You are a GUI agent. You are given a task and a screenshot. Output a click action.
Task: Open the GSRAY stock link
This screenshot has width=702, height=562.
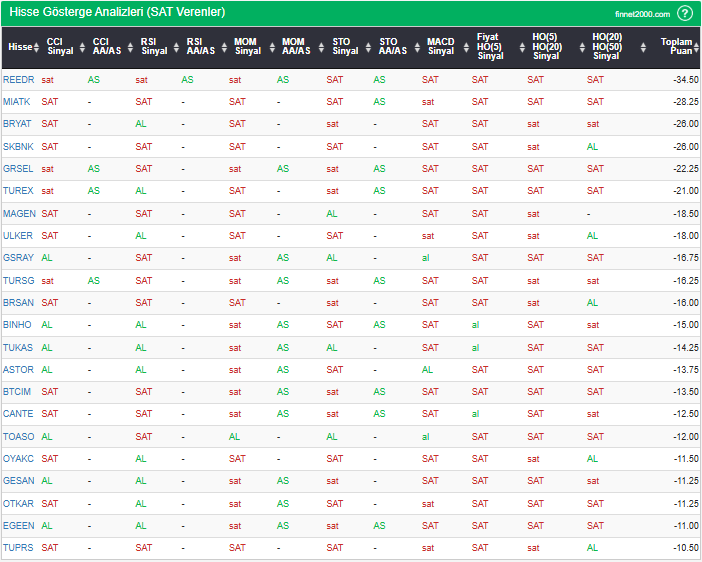[18, 258]
